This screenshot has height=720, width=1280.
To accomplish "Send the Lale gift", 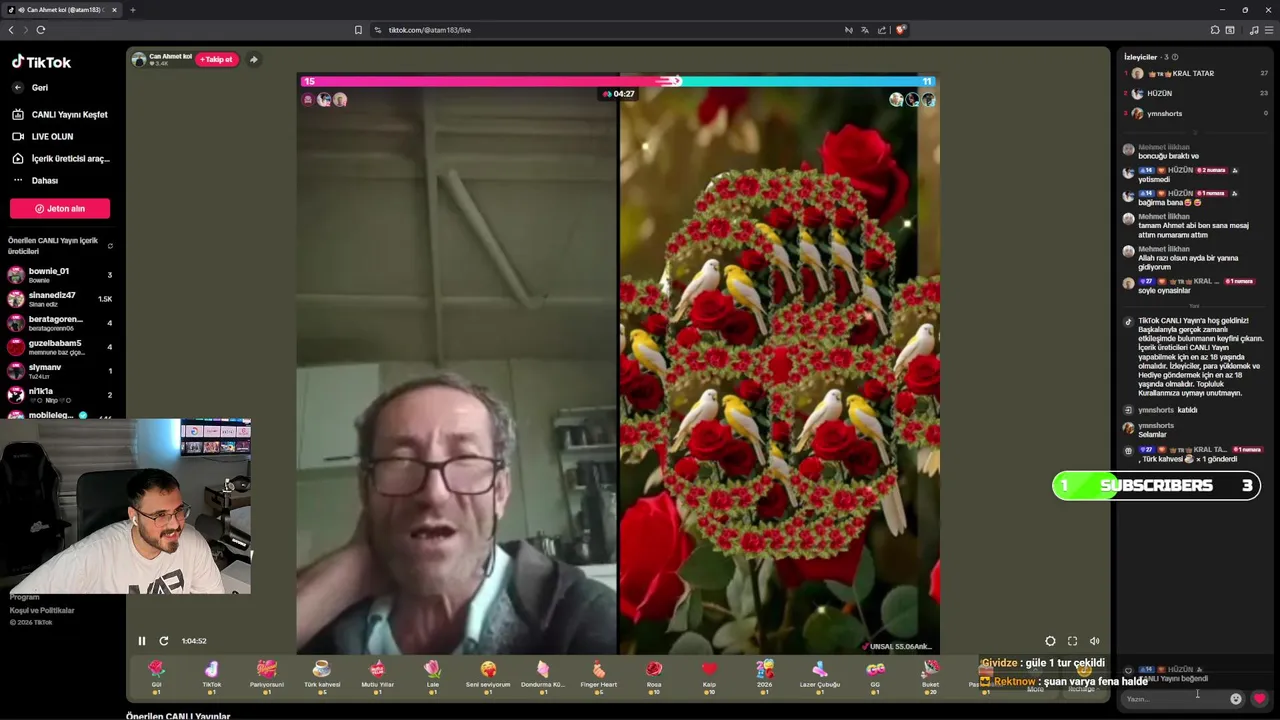I will coord(432,676).
